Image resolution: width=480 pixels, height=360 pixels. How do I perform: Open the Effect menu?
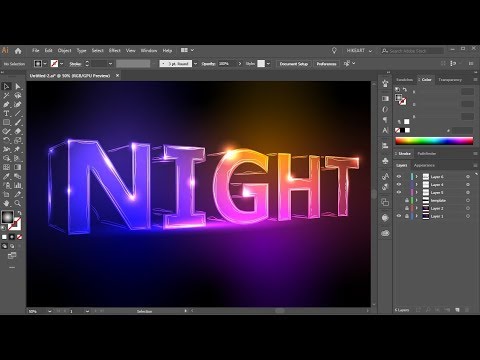(x=114, y=51)
